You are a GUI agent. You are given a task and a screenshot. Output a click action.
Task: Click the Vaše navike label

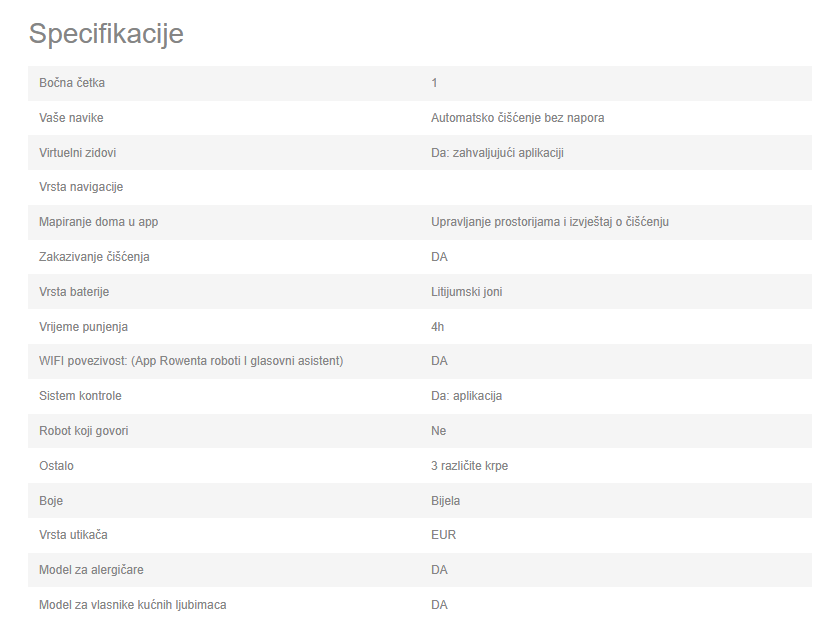tap(71, 118)
